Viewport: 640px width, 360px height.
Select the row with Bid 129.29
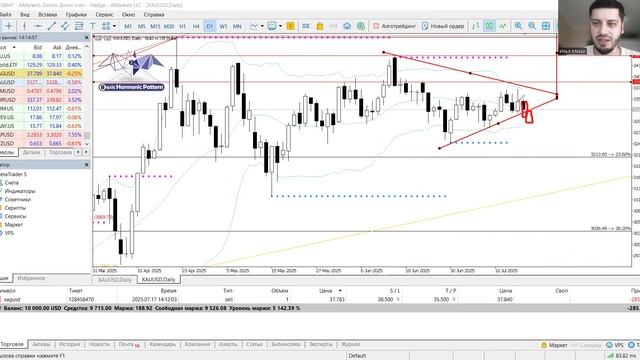[x=42, y=64]
